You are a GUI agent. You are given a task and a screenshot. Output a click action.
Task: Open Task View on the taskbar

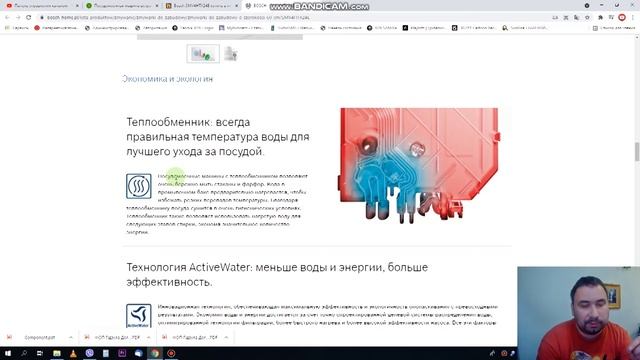[x=40, y=353]
